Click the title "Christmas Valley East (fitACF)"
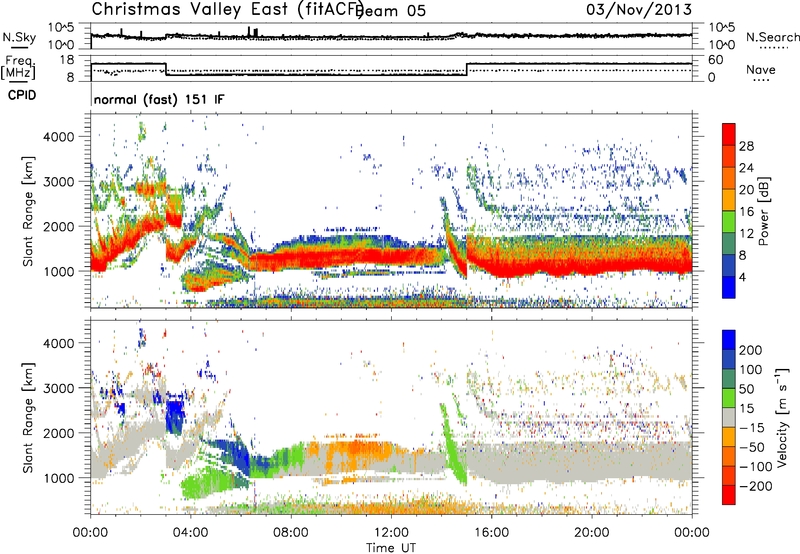 coord(228,9)
